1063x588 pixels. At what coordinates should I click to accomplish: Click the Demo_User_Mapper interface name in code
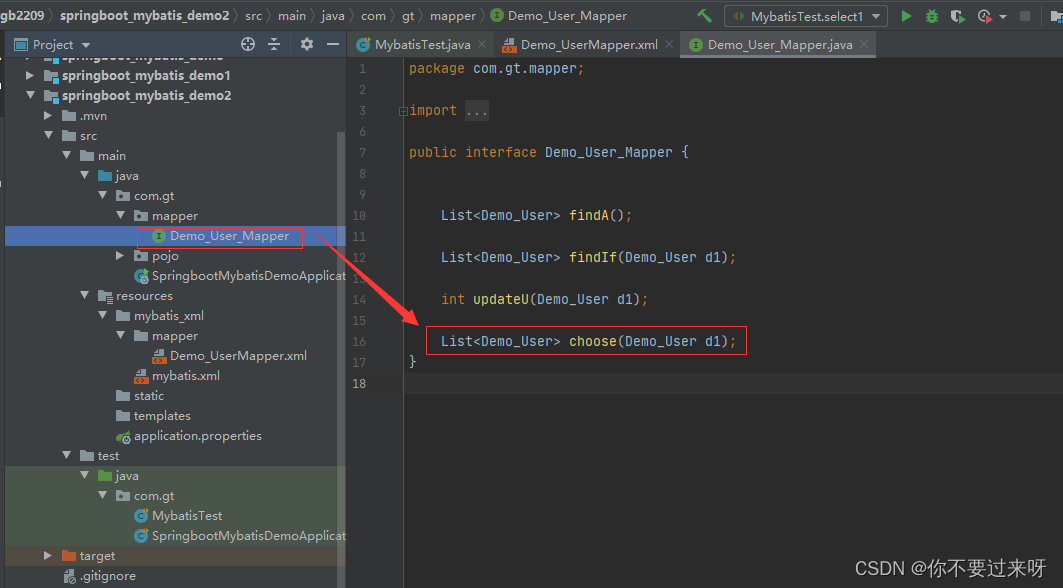pyautogui.click(x=609, y=153)
